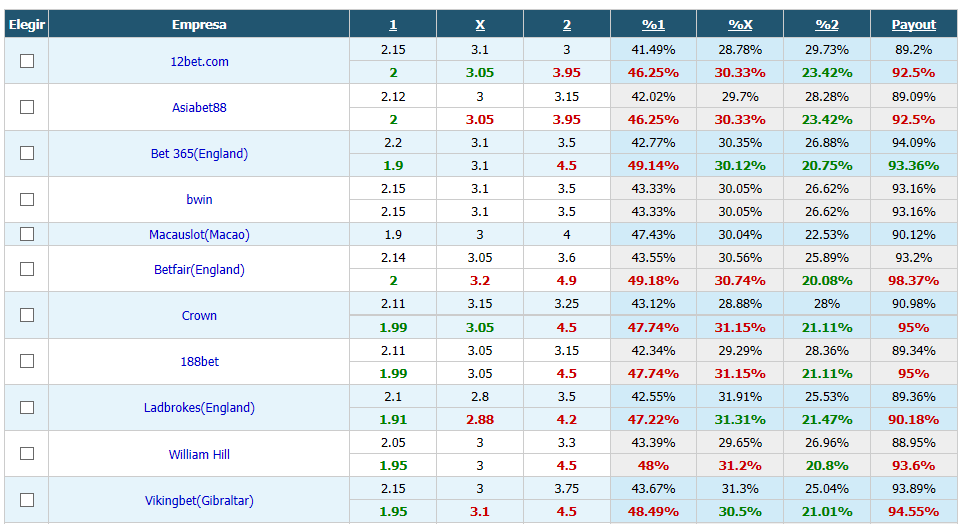963x524 pixels.
Task: Open the Betfair(England) link
Action: pos(200,269)
